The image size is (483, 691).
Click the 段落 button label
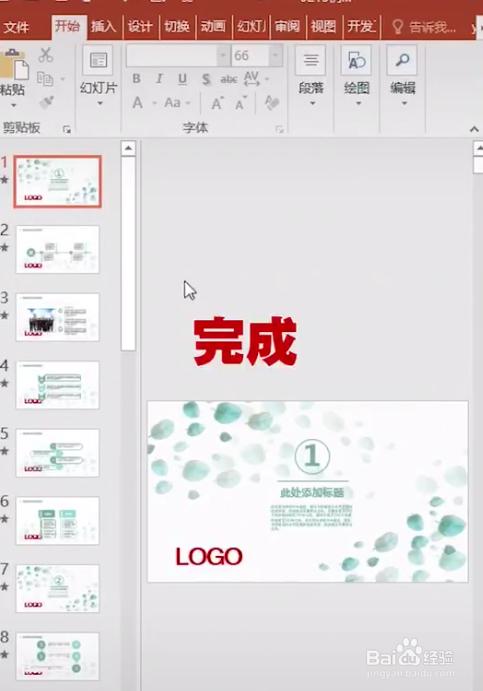pos(311,88)
